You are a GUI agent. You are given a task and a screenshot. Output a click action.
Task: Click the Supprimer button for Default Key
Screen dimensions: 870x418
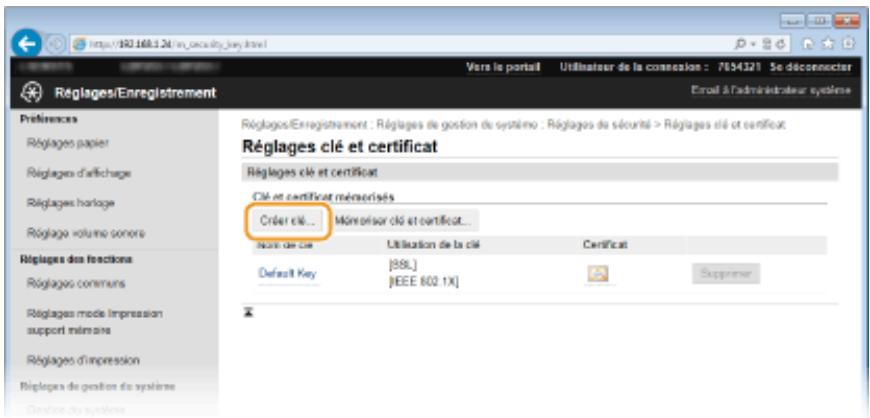pyautogui.click(x=726, y=274)
